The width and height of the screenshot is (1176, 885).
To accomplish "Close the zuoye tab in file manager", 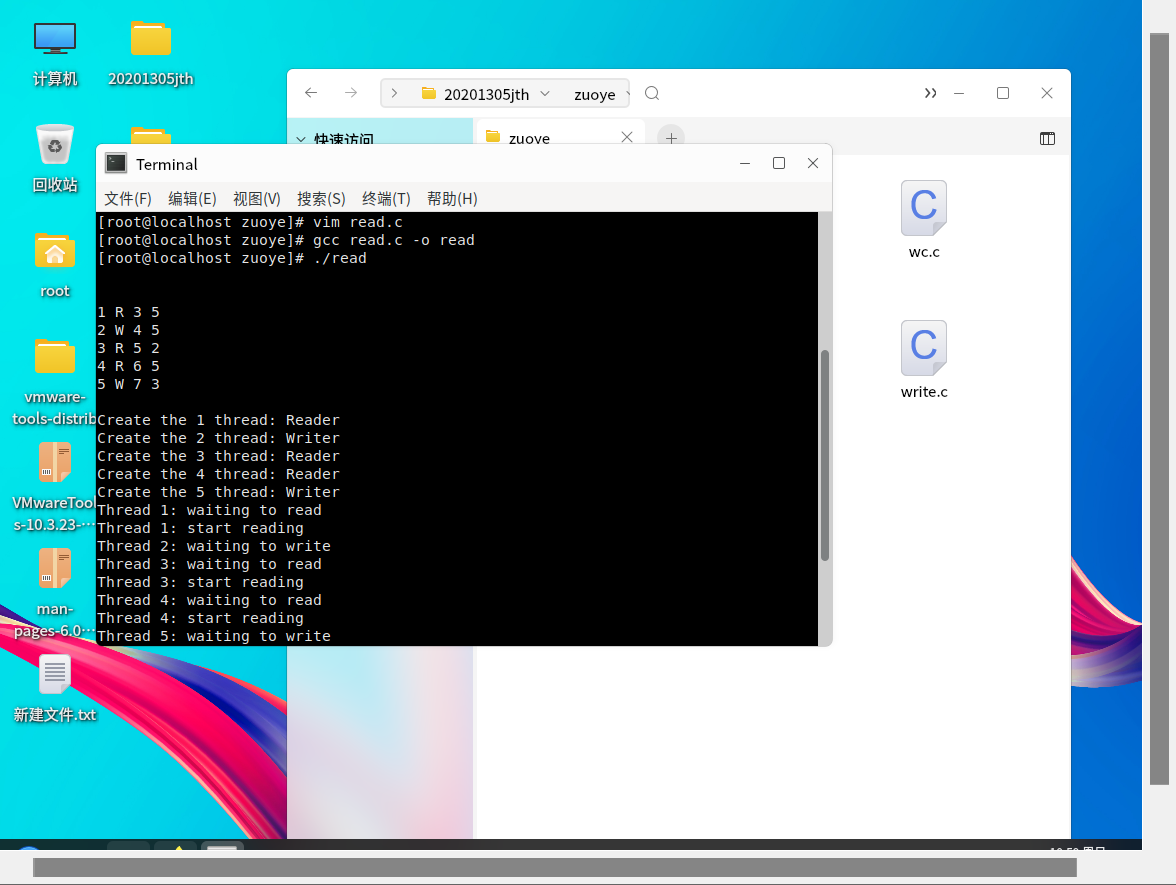I will (627, 137).
